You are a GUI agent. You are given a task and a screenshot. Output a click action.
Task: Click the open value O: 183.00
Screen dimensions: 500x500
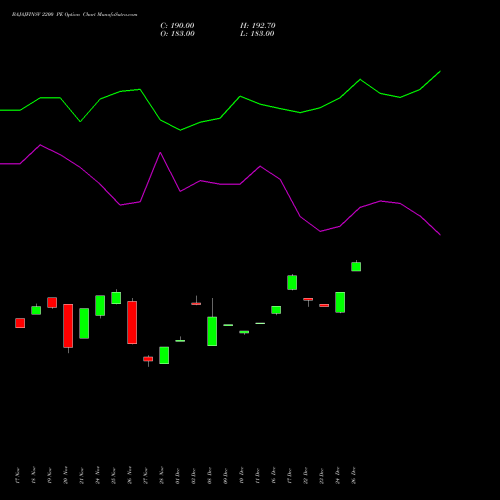(x=177, y=34)
